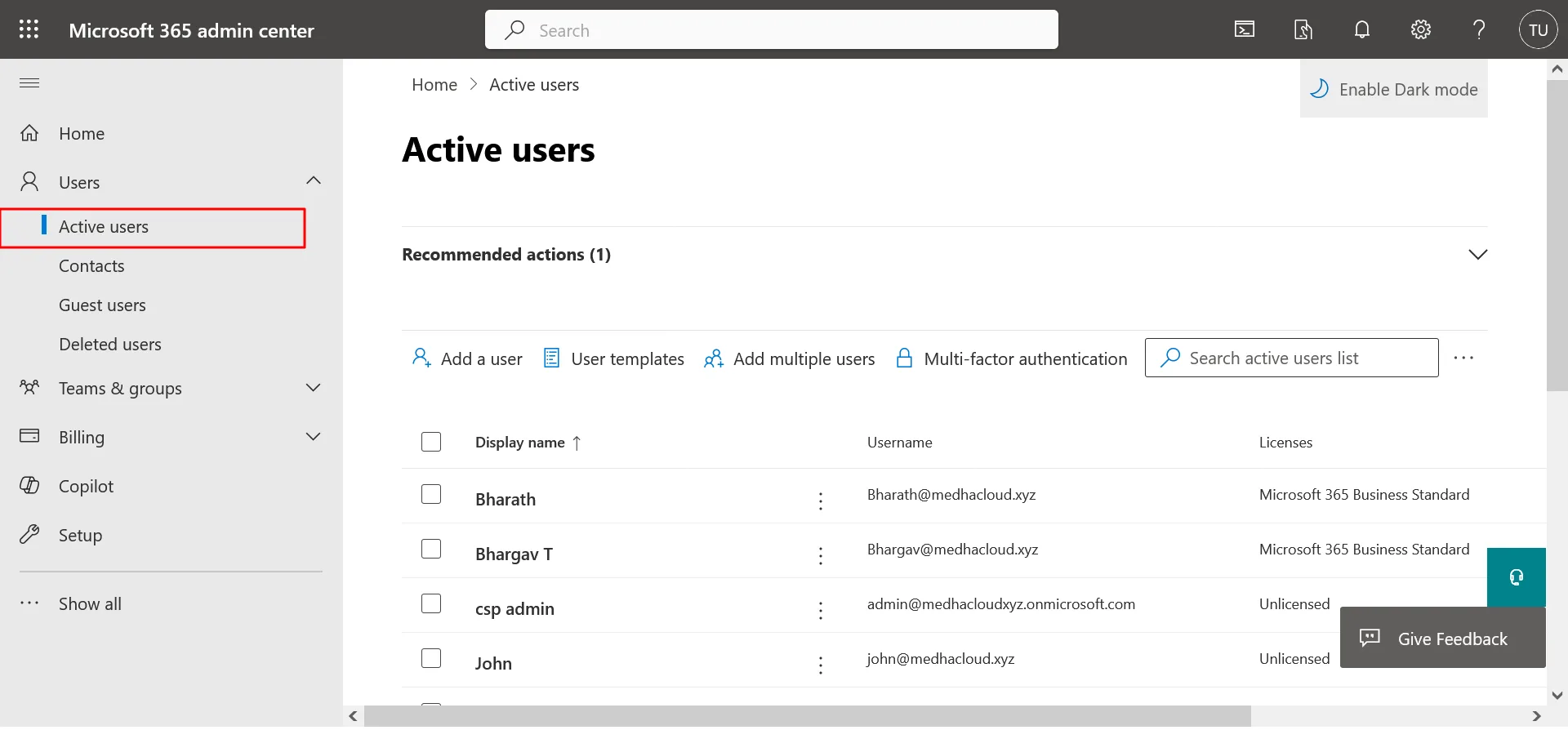Collapse the Users navigation section
The width and height of the screenshot is (1568, 730).
pos(314,181)
